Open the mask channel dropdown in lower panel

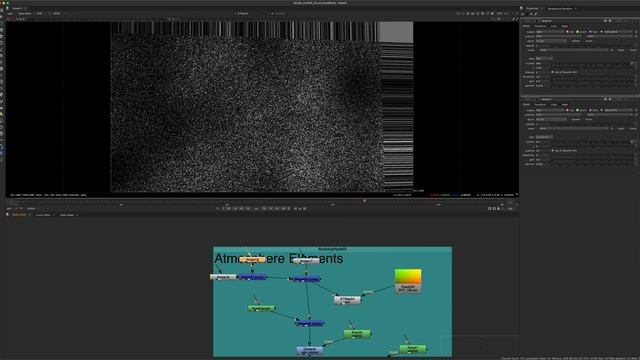pyautogui.click(x=573, y=129)
